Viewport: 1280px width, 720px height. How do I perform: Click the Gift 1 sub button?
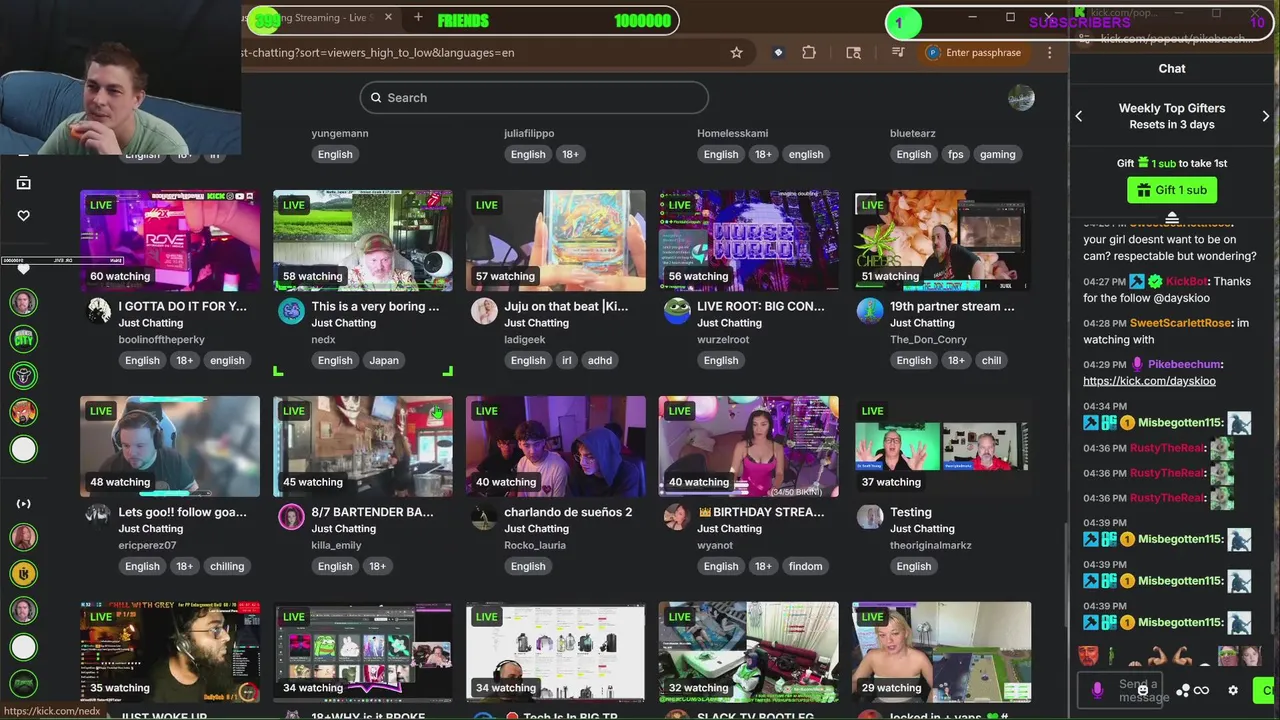1172,190
